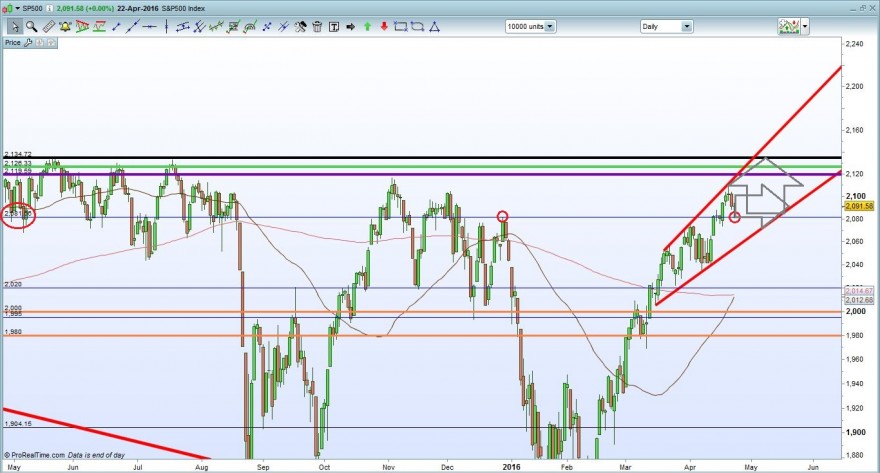Choose the vertical line tool
This screenshot has height=473, width=880.
(x=166, y=26)
